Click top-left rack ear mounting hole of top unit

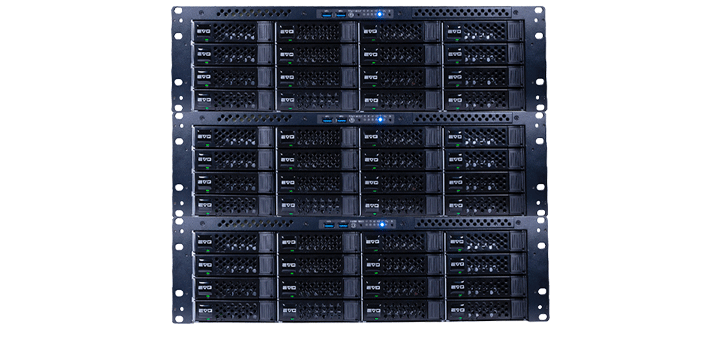178,11
